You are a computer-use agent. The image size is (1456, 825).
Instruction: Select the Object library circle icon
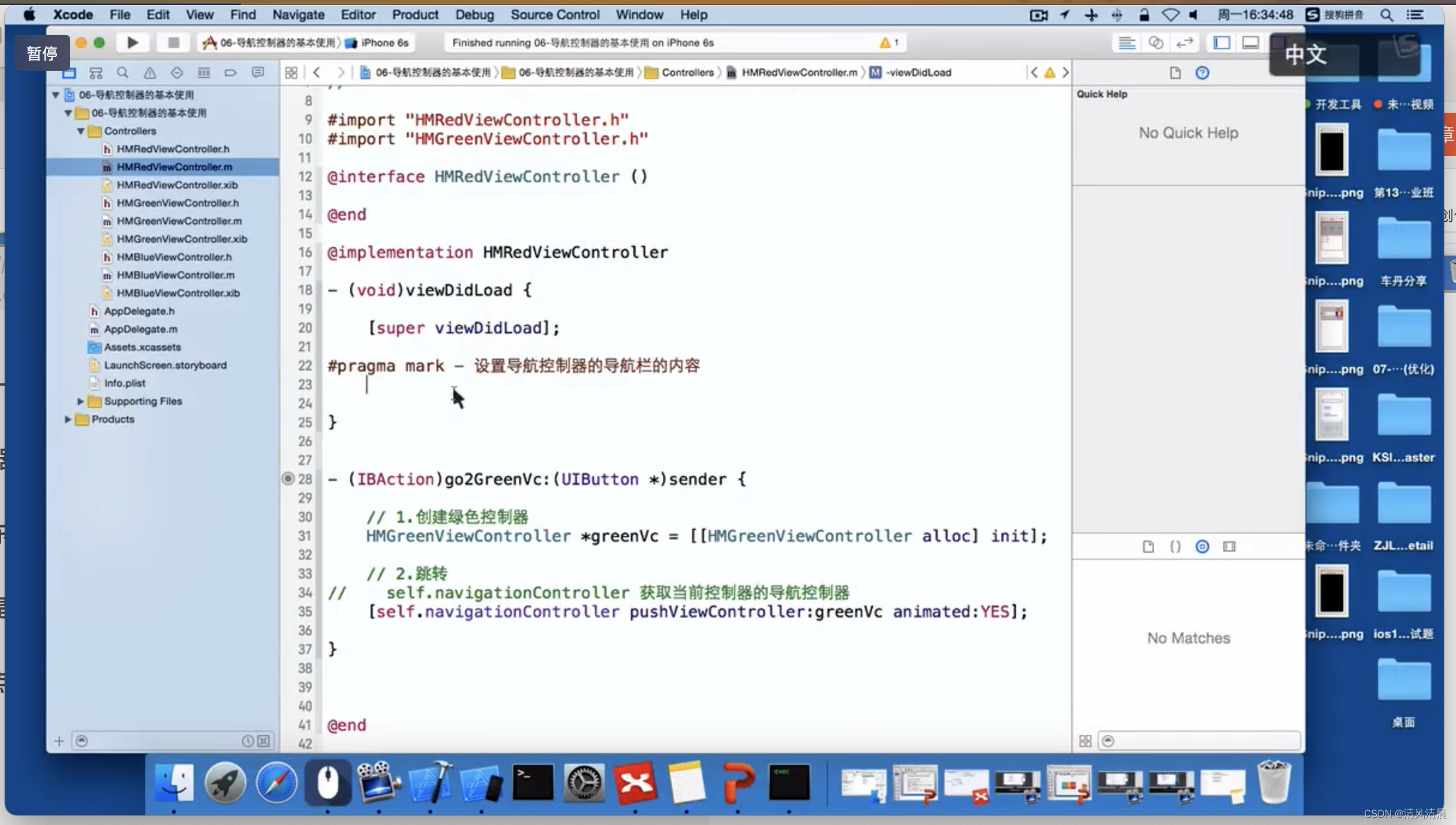point(1202,546)
